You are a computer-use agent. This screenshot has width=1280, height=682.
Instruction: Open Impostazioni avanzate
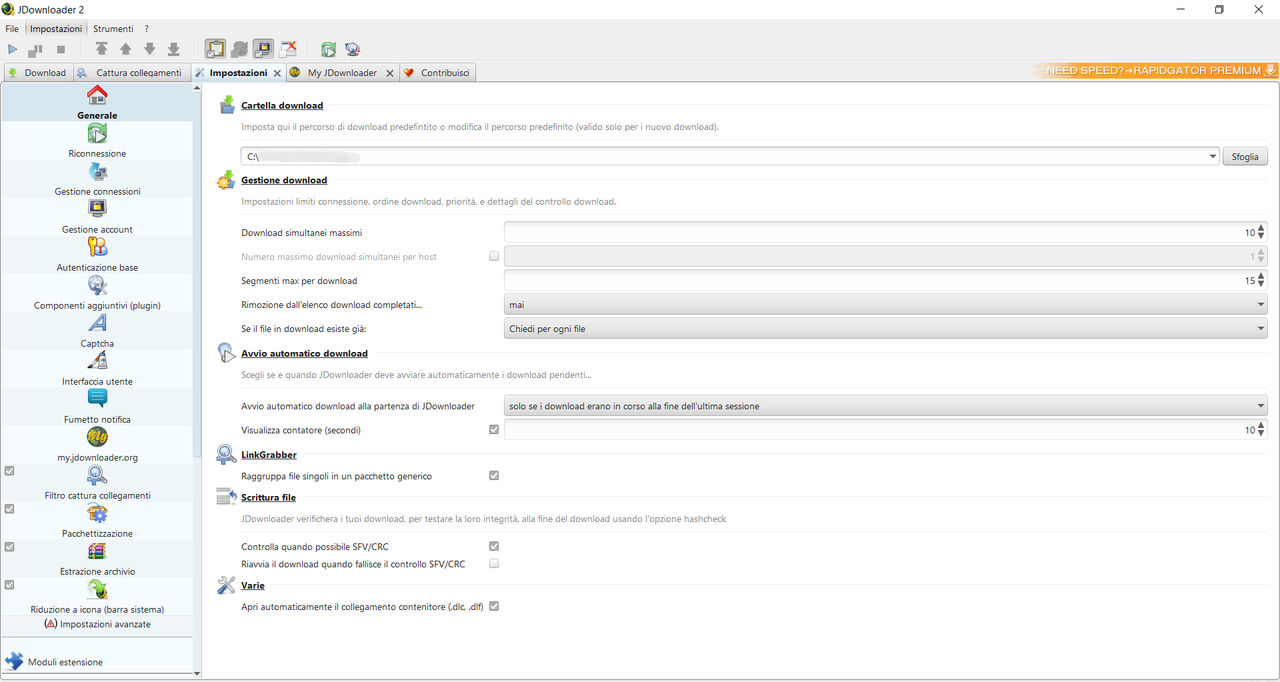coord(97,624)
